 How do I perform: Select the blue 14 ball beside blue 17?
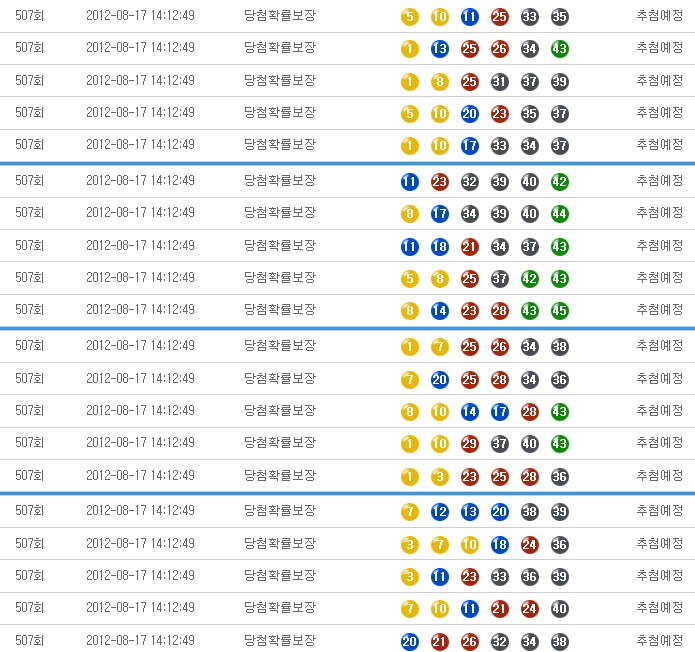(470, 411)
